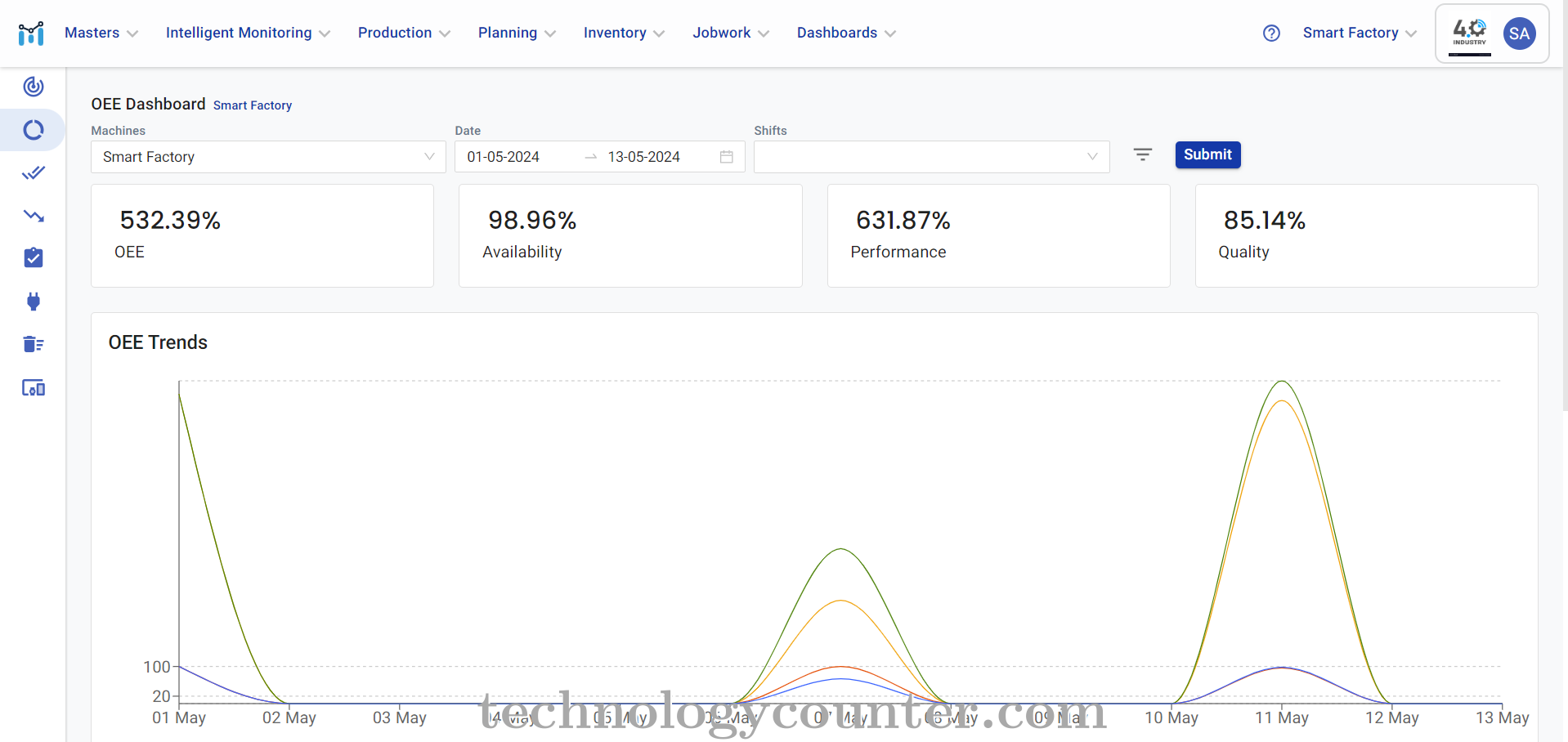
Task: Click the Submit button
Action: pyautogui.click(x=1207, y=154)
